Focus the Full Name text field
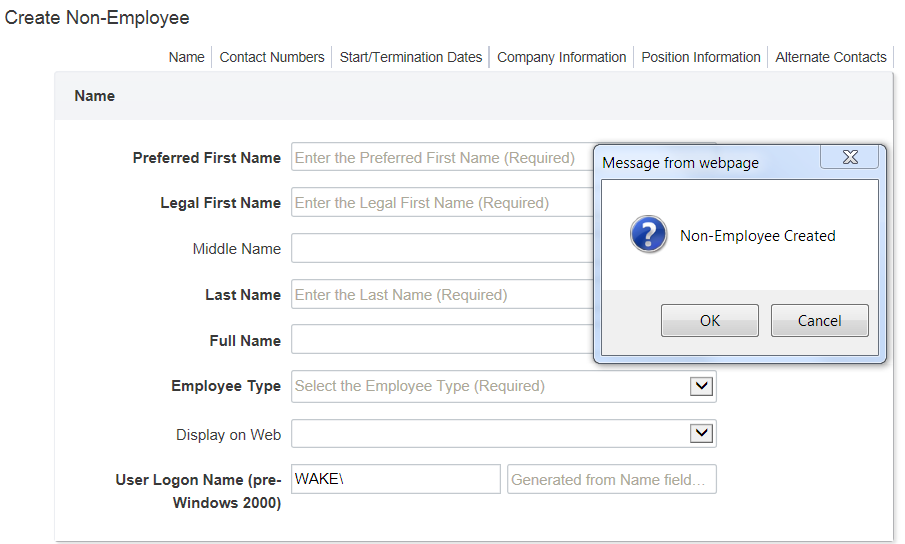 pyautogui.click(x=443, y=339)
